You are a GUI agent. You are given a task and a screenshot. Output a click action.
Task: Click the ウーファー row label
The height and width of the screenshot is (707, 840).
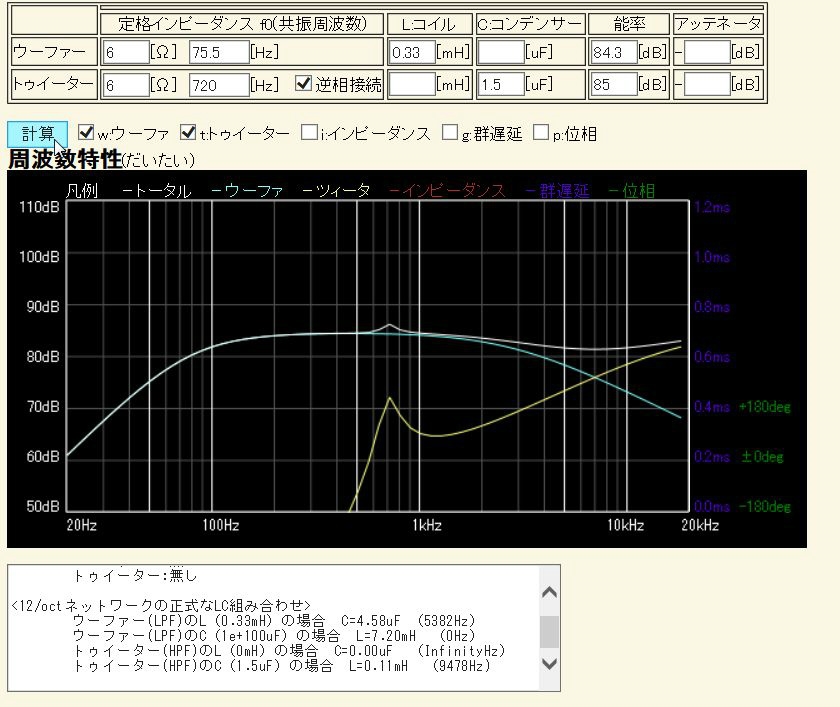click(49, 52)
